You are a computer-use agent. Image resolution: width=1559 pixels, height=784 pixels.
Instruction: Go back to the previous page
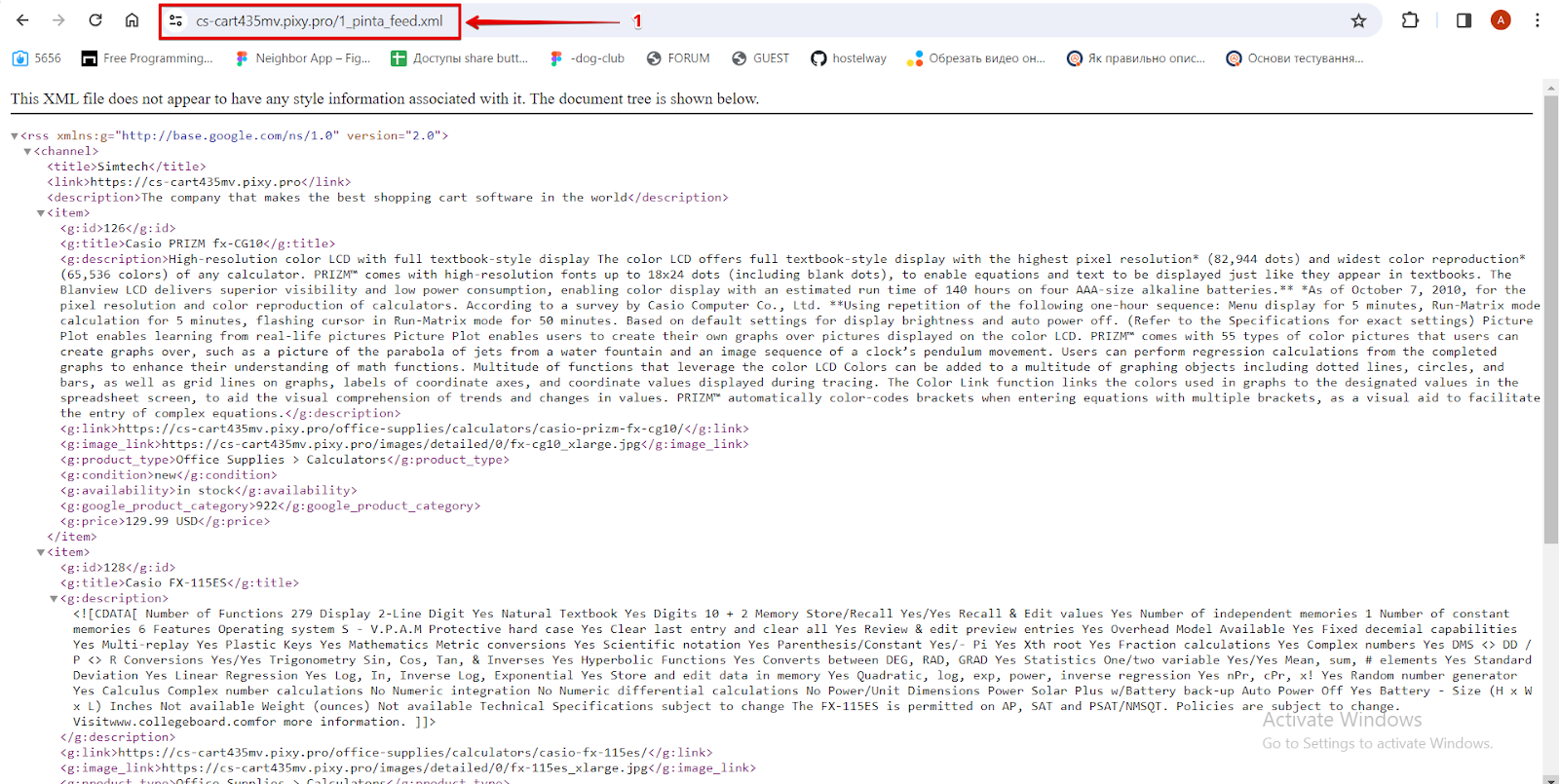click(x=22, y=20)
